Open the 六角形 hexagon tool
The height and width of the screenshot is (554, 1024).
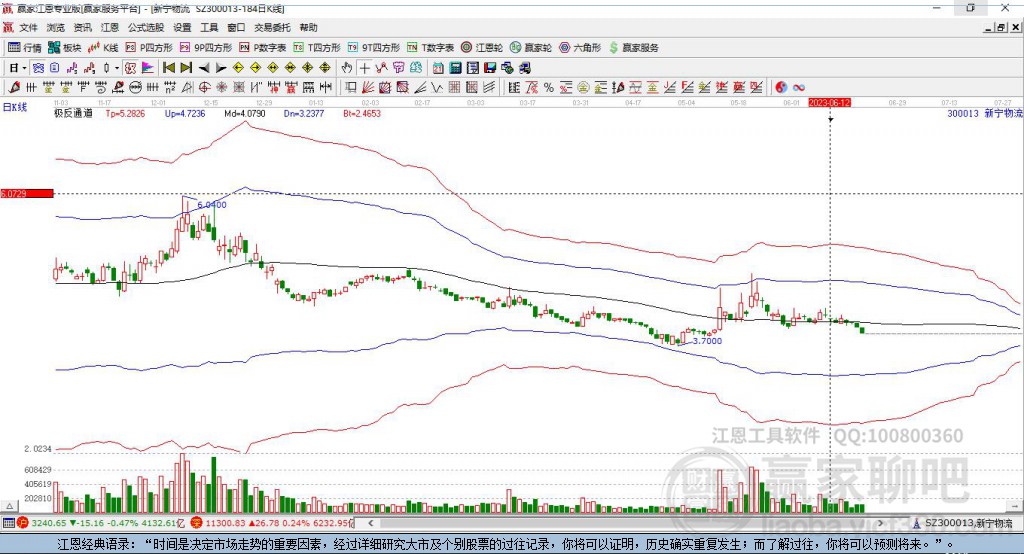[580, 48]
